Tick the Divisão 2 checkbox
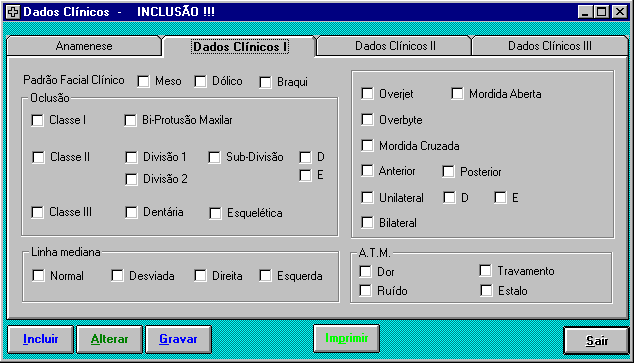The height and width of the screenshot is (363, 634). [131, 179]
